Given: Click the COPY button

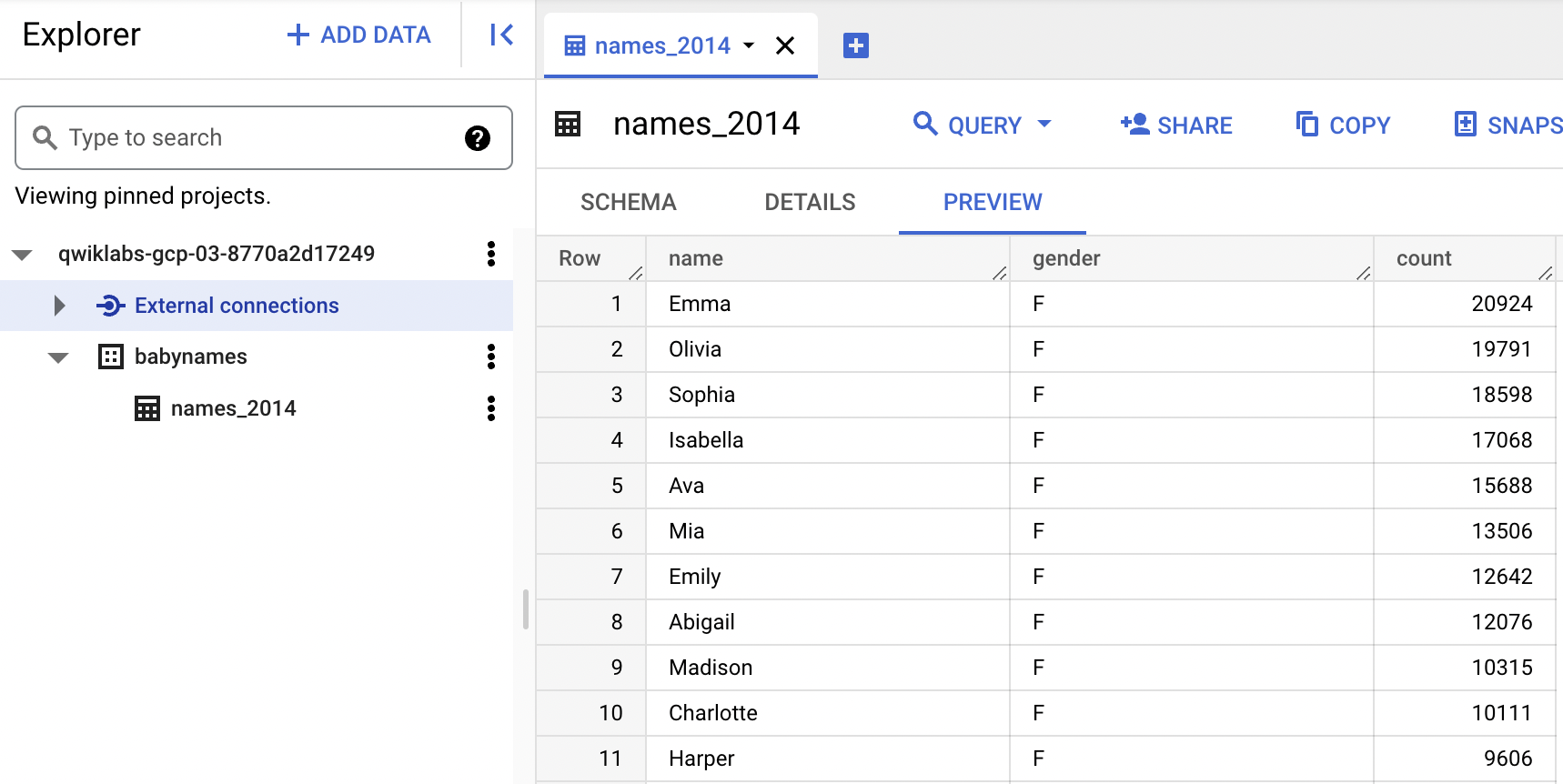Looking at the screenshot, I should pyautogui.click(x=1343, y=125).
